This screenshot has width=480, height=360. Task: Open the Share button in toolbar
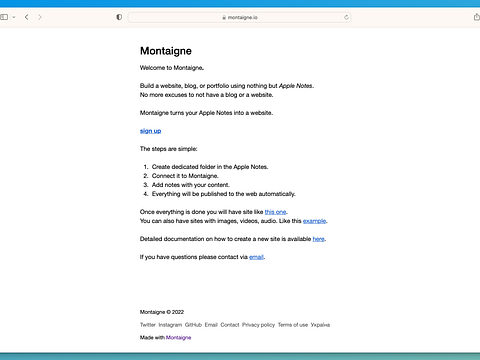point(477,17)
